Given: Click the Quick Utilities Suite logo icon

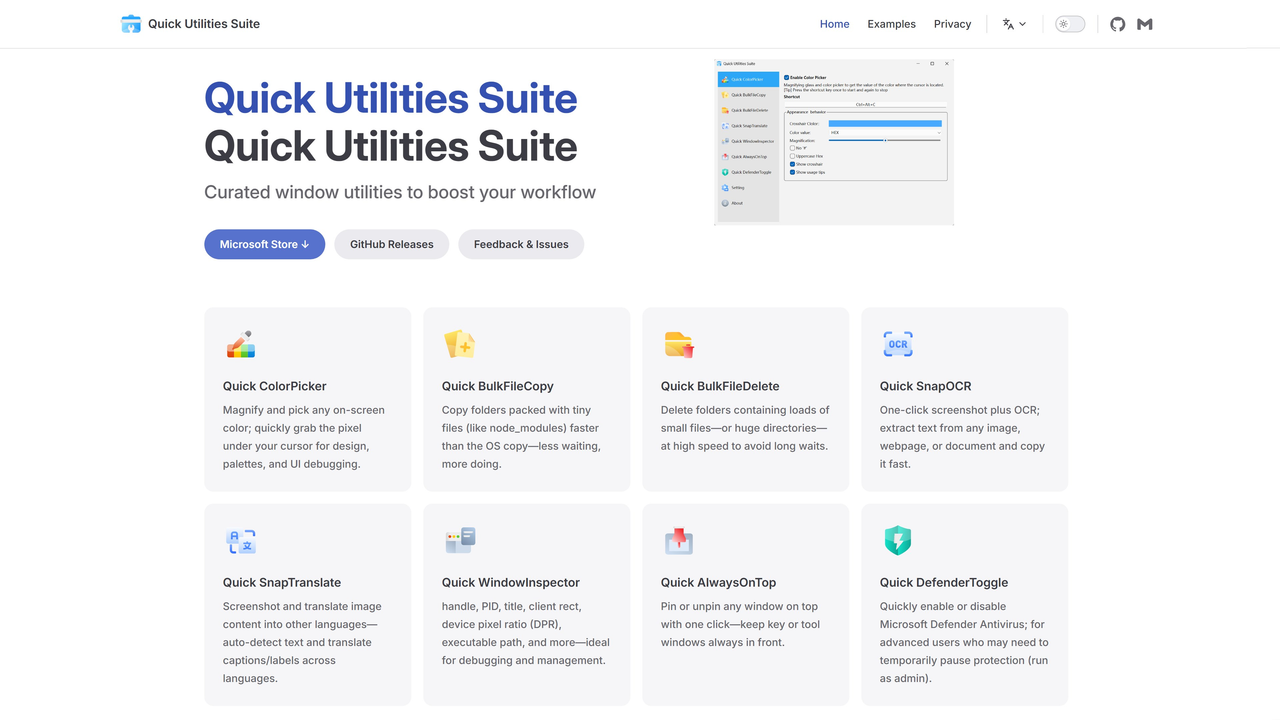Looking at the screenshot, I should click(131, 24).
